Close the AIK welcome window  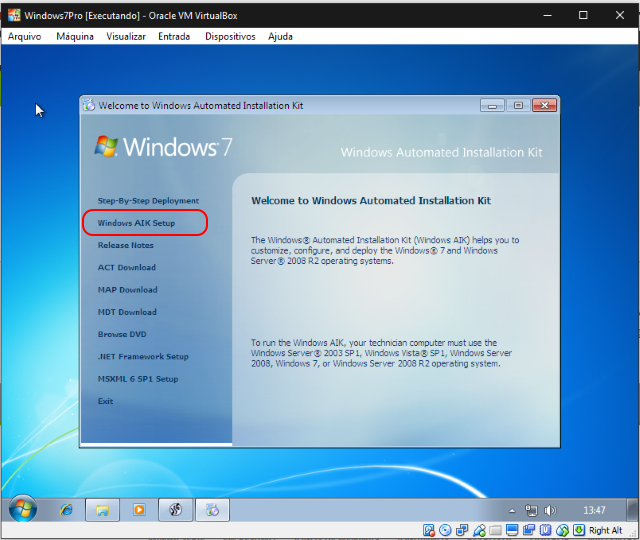pos(544,105)
